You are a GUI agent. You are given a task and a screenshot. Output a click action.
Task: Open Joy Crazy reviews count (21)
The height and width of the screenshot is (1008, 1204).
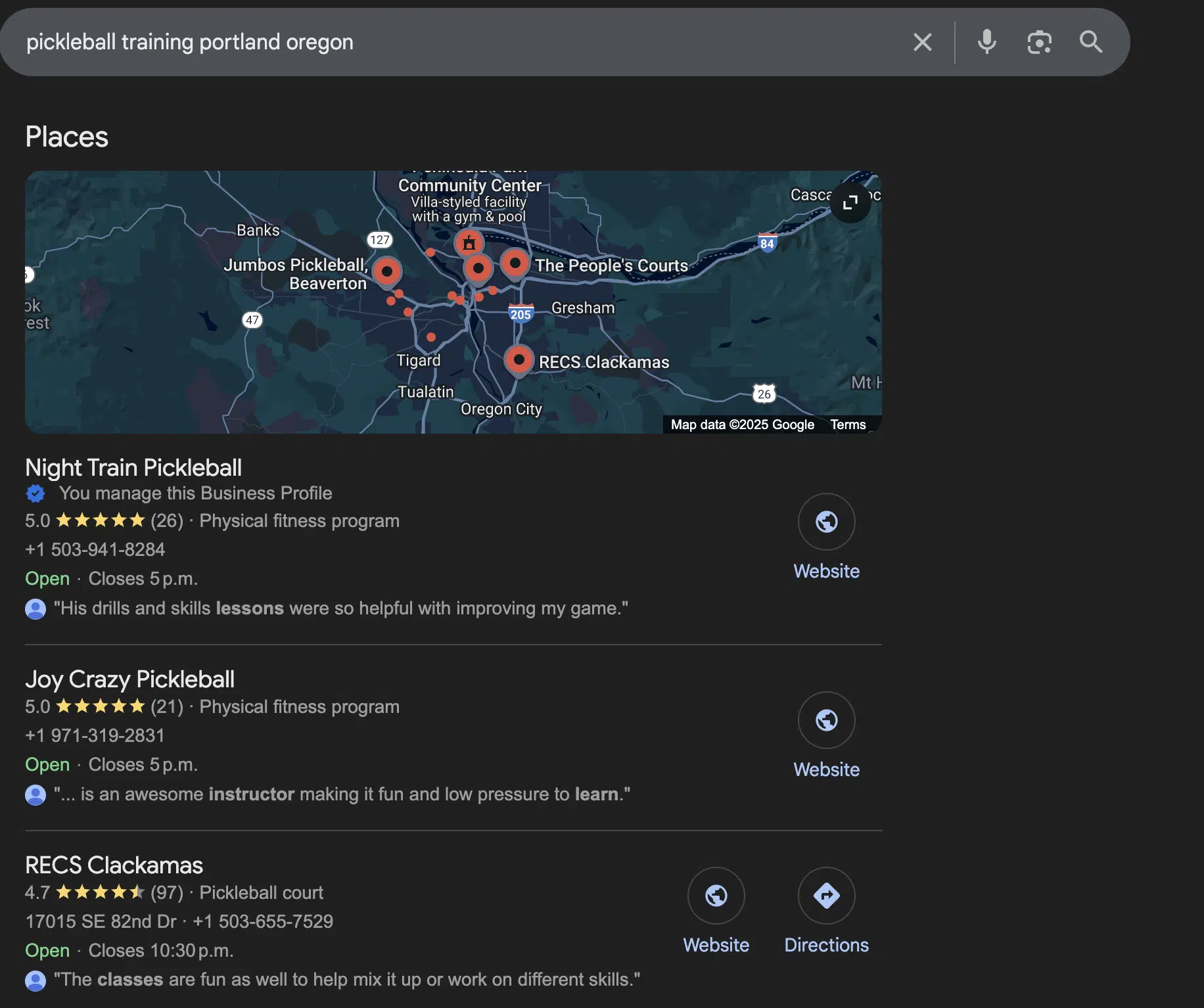167,706
